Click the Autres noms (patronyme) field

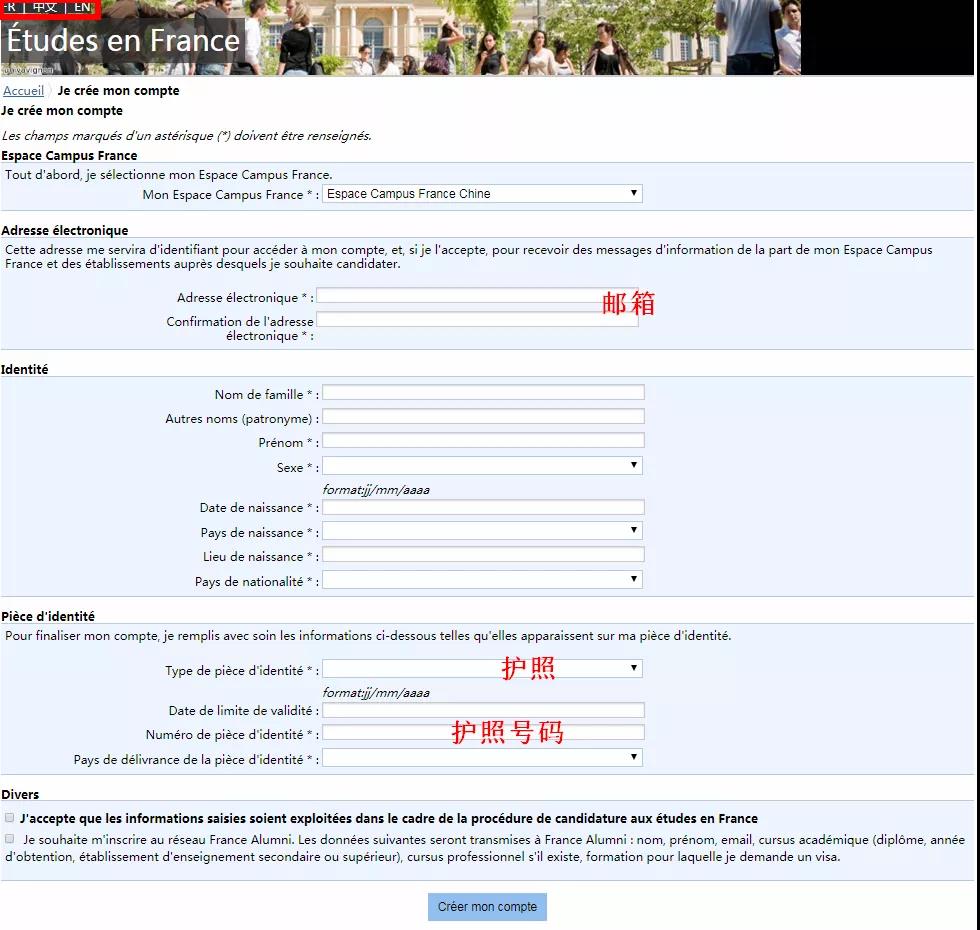click(x=483, y=417)
